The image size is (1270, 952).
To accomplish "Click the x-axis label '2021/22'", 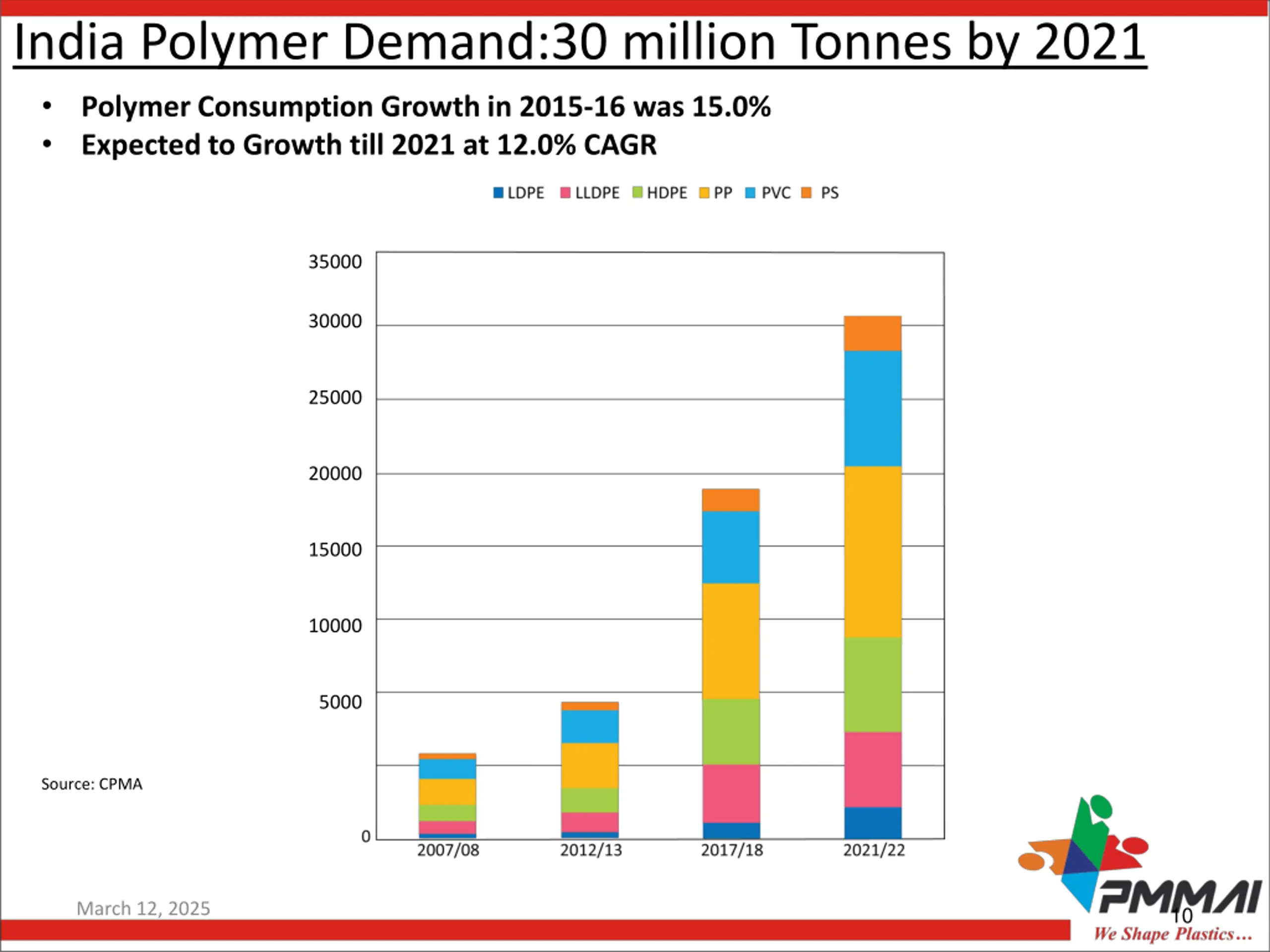I will click(x=874, y=850).
